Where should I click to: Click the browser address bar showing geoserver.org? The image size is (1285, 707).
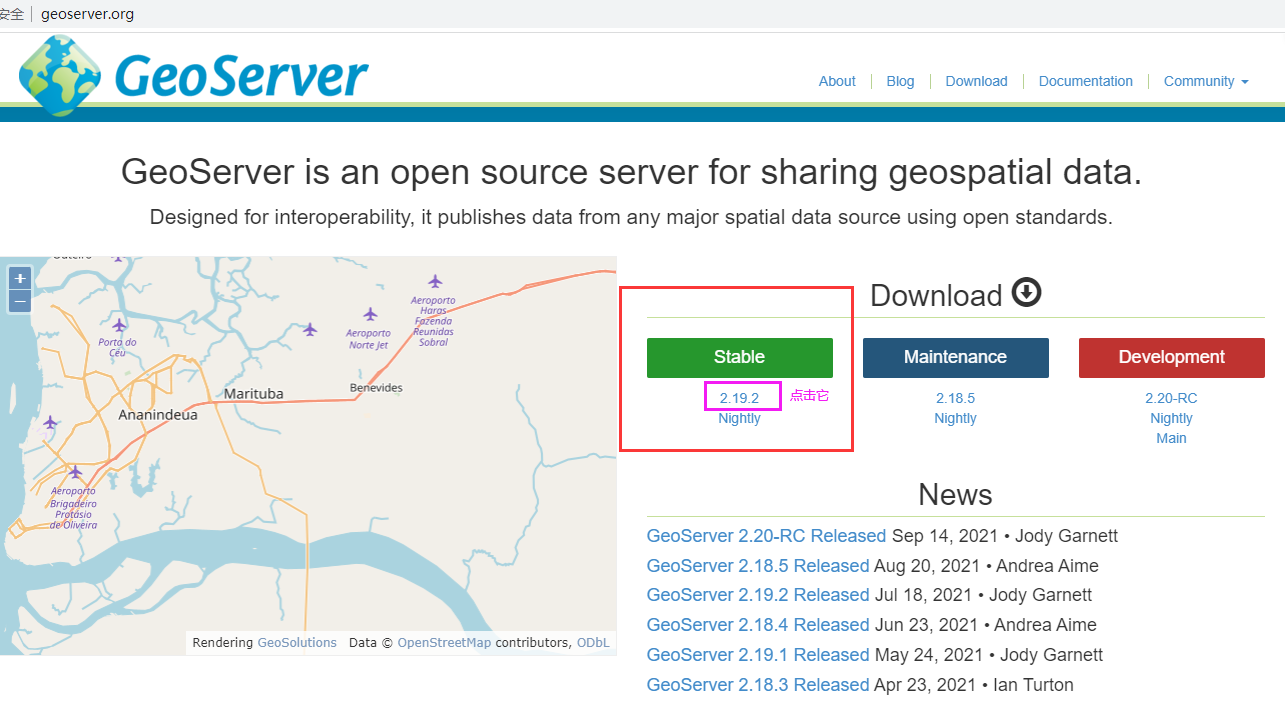[88, 14]
